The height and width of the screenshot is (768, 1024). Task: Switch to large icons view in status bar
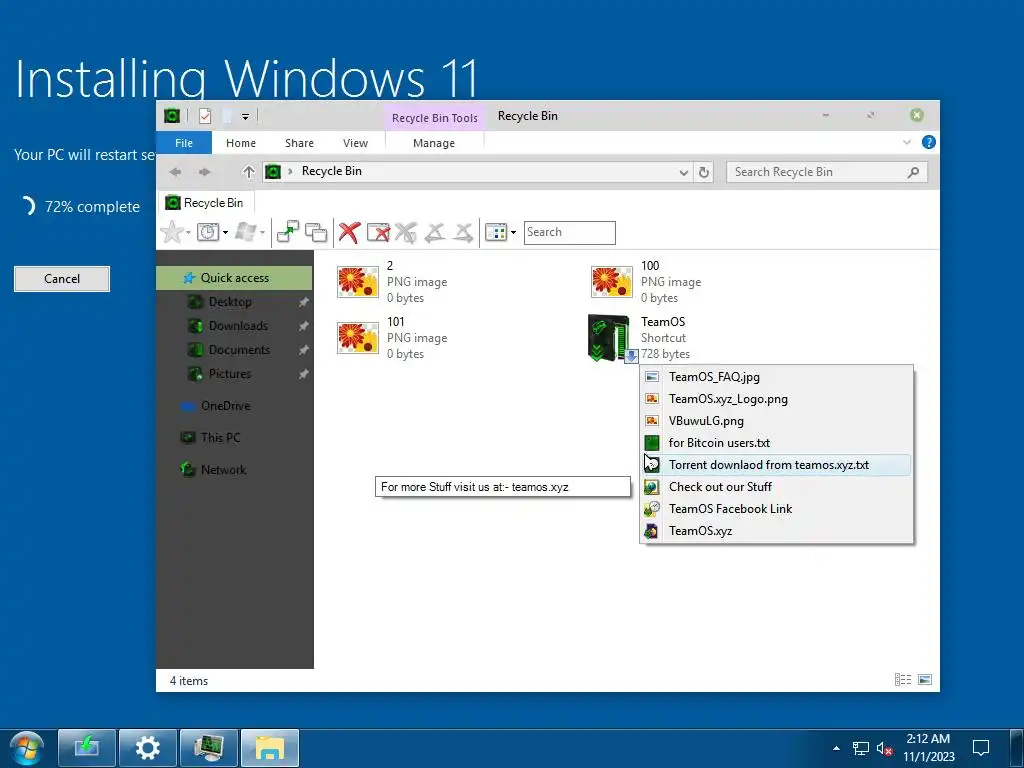925,680
